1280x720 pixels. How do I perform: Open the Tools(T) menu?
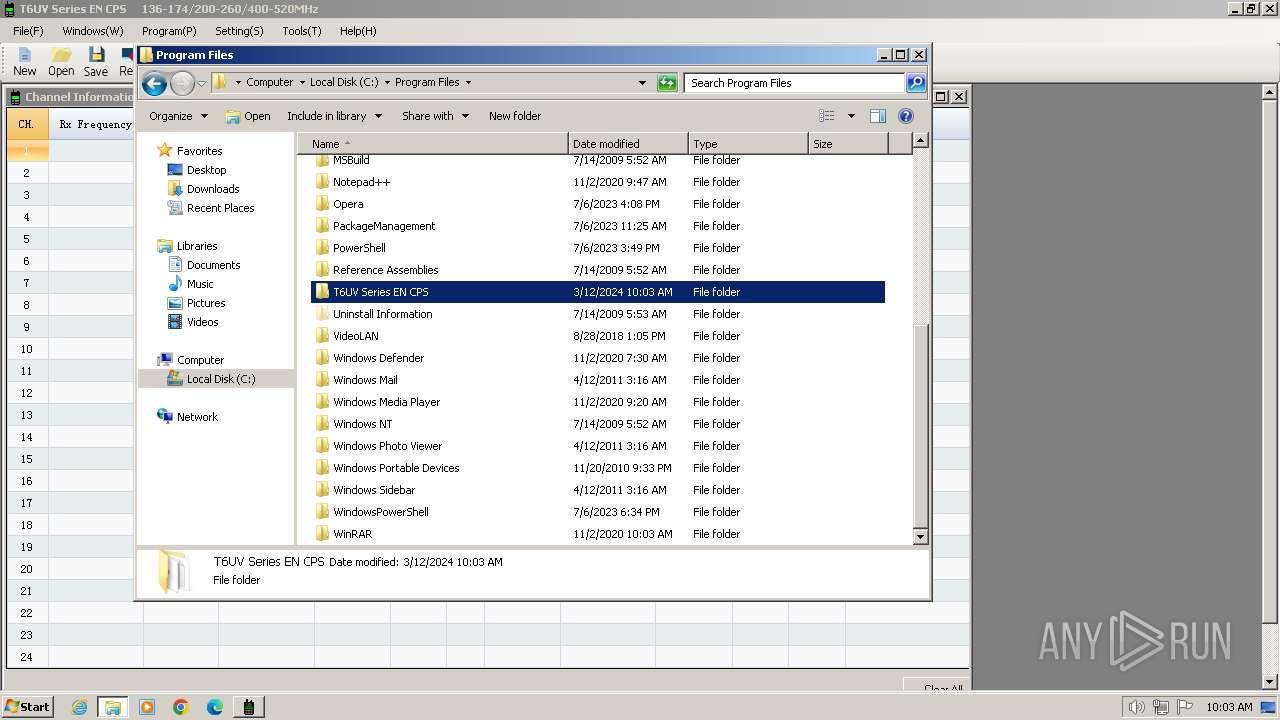click(302, 31)
